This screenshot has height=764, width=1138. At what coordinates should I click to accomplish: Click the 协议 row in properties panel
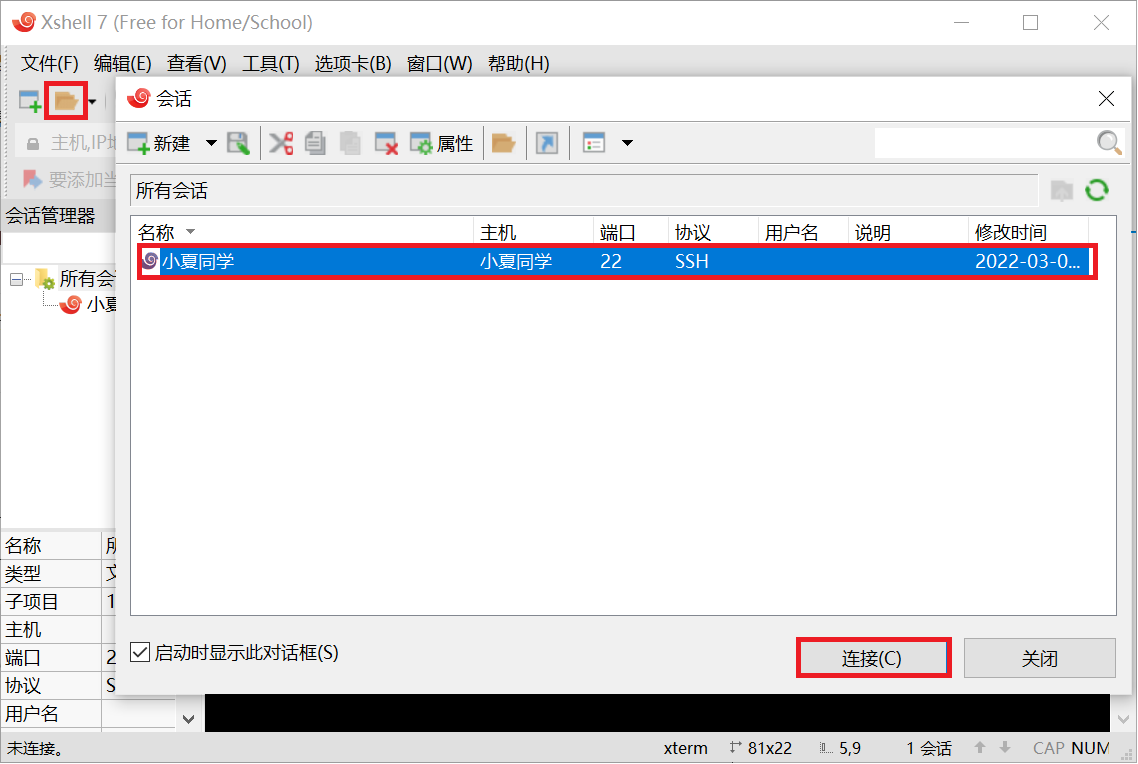pos(58,686)
